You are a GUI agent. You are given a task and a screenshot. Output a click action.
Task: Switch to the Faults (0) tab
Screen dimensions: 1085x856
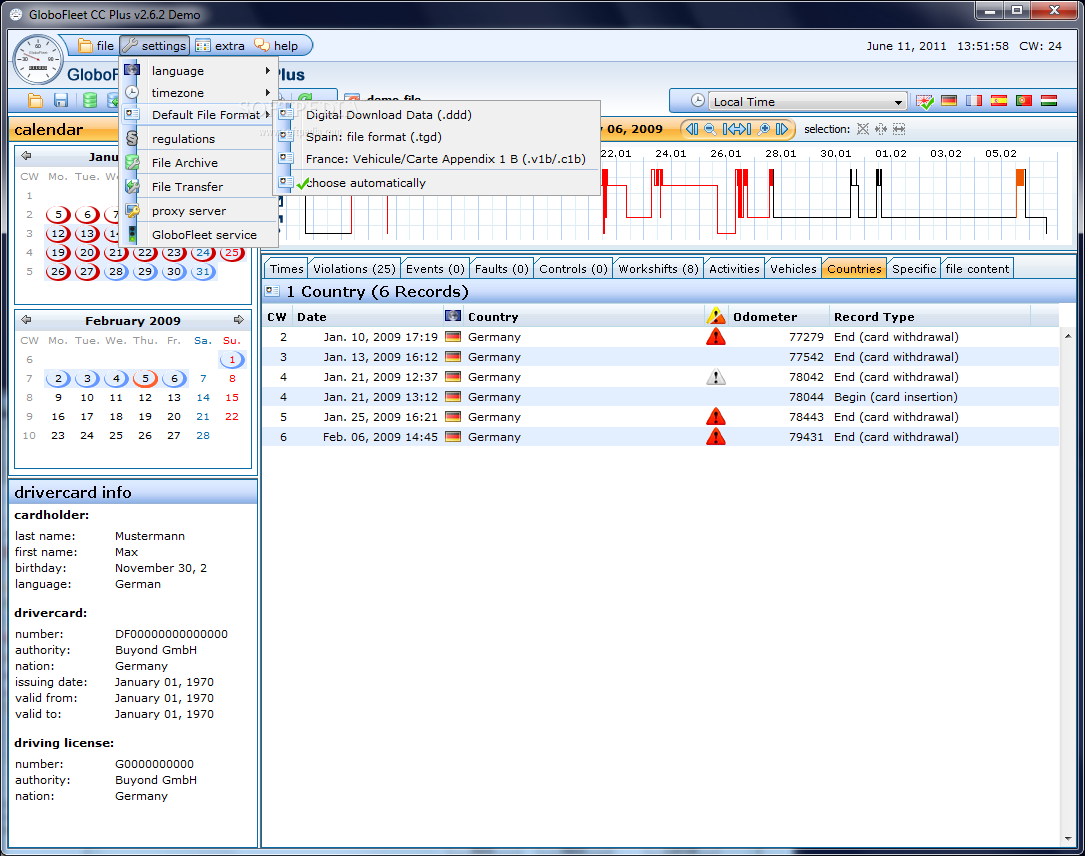coord(502,268)
